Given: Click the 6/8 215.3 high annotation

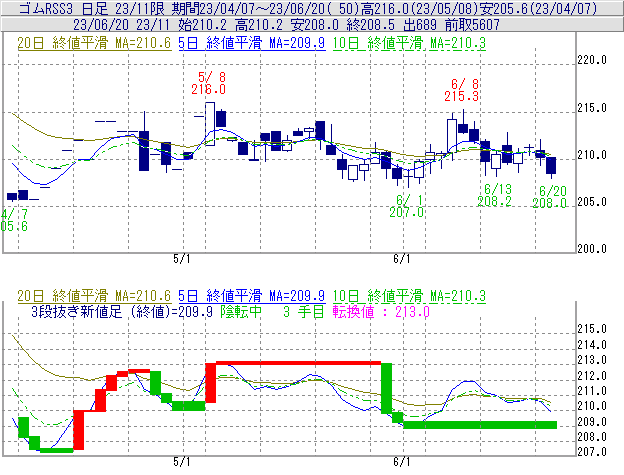Looking at the screenshot, I should 462,90.
